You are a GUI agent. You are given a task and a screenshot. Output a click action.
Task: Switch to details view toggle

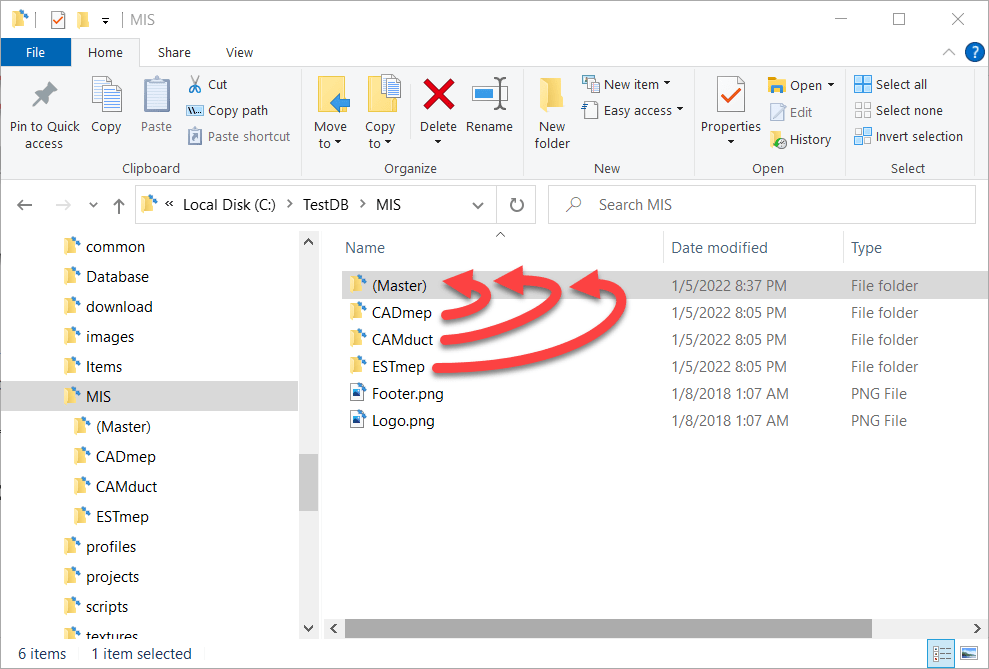click(942, 654)
